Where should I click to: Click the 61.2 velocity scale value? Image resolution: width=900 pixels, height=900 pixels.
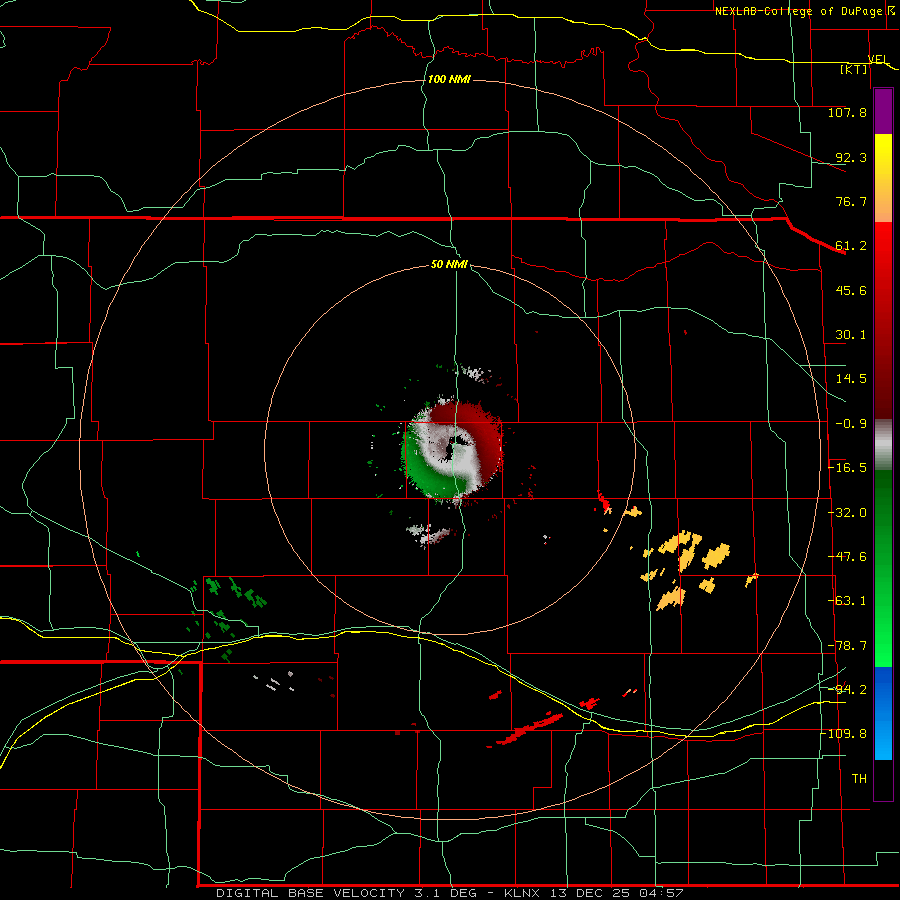click(x=851, y=246)
